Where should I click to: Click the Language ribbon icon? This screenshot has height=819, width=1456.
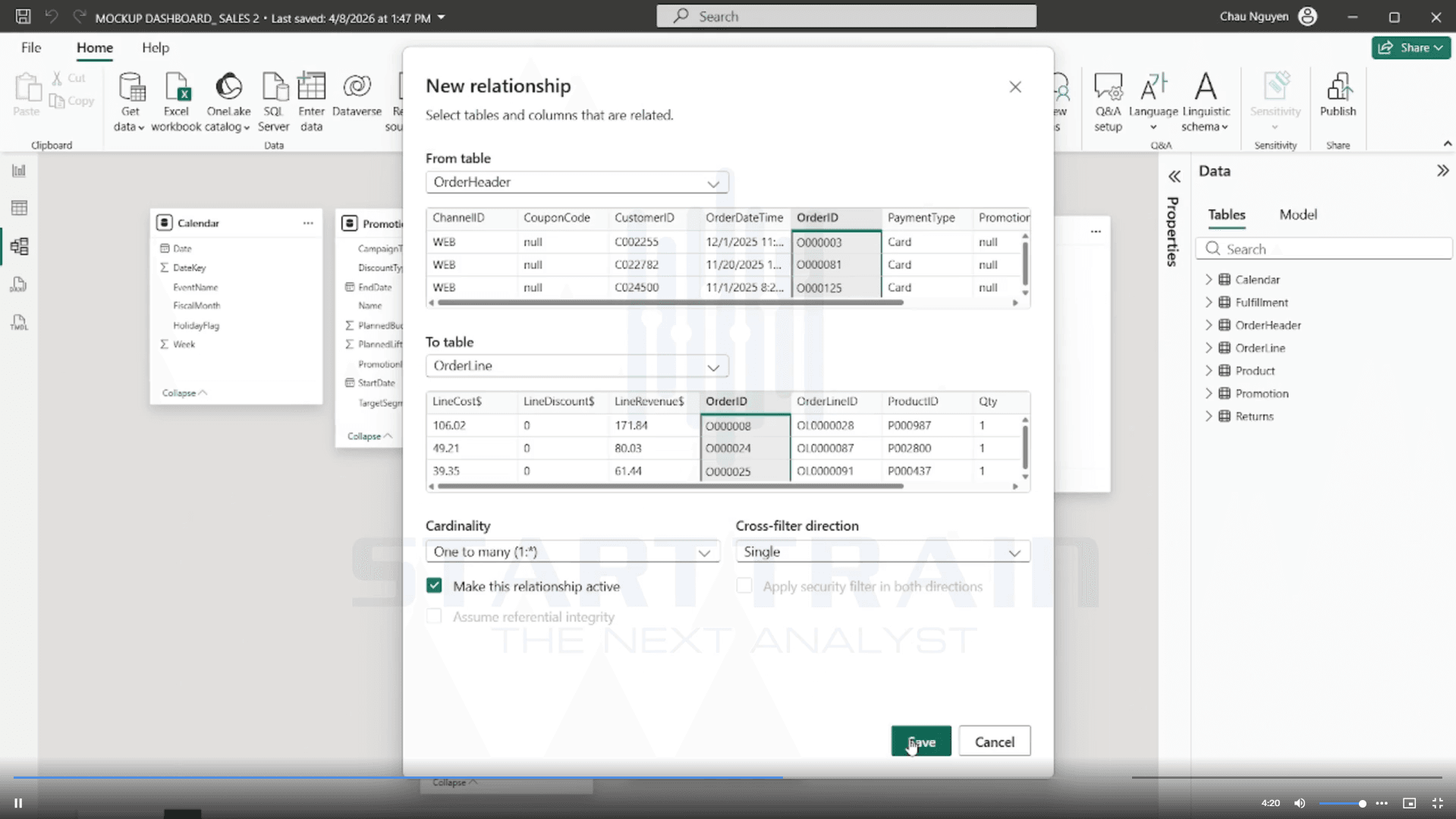tap(1153, 87)
